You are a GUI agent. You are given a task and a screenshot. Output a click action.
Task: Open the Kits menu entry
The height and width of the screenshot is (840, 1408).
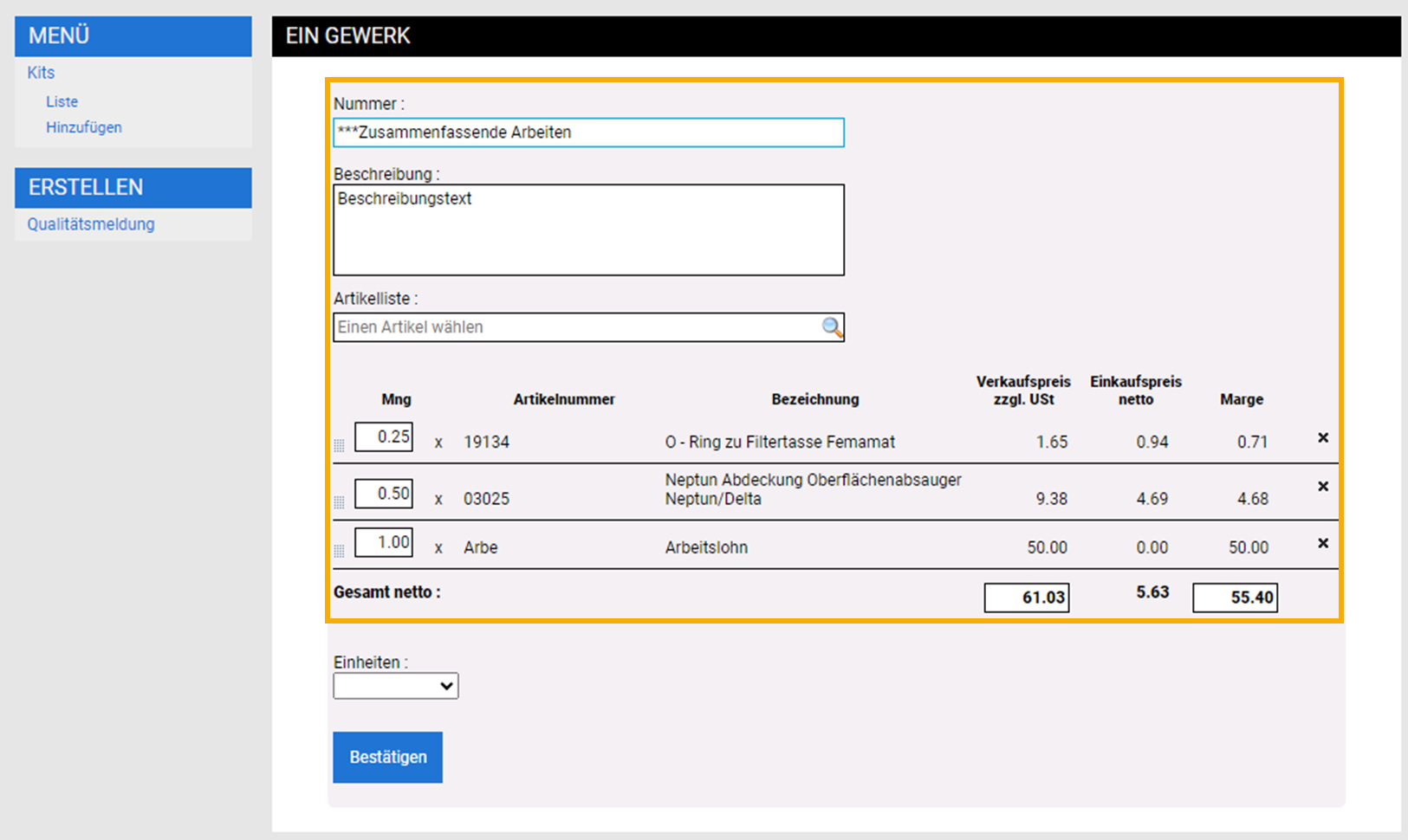coord(41,73)
